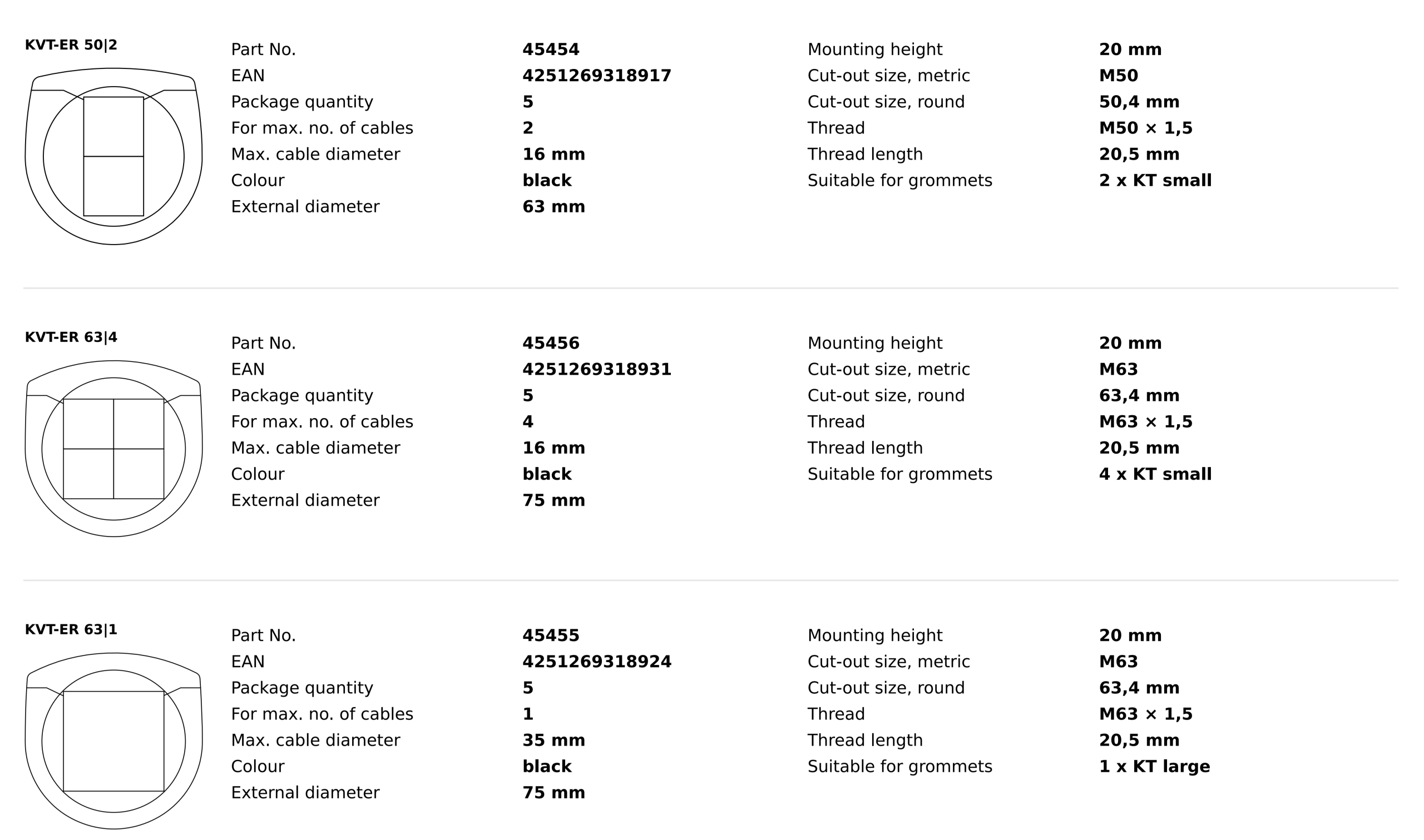Click the "1 x KT large" grommet value
Image resolution: width=1424 pixels, height=840 pixels.
pyautogui.click(x=1154, y=767)
